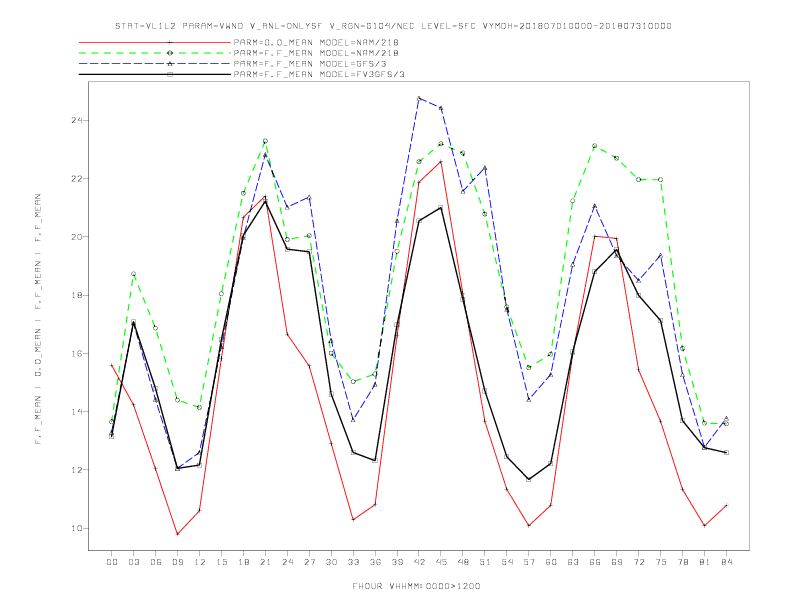Click the red solid legend line sample
The image size is (792, 612).
tap(155, 42)
